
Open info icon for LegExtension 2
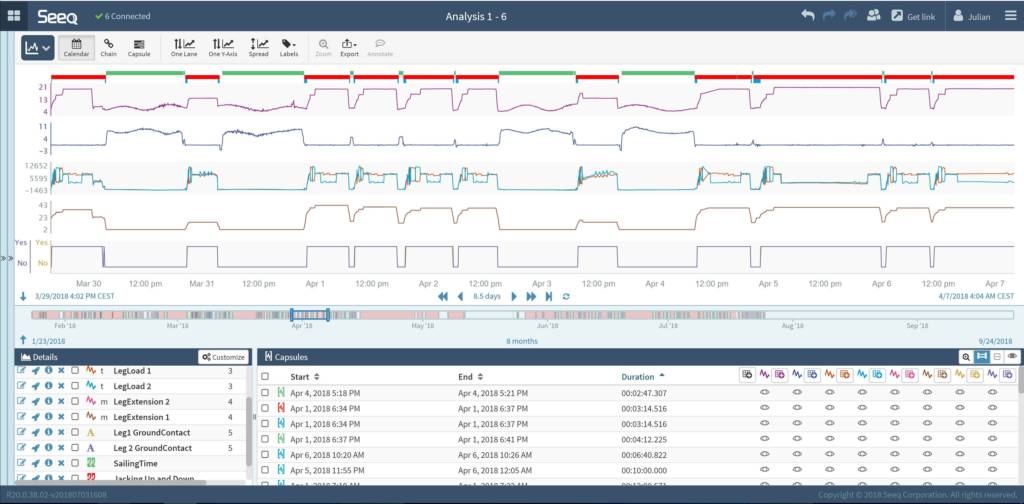tap(48, 402)
